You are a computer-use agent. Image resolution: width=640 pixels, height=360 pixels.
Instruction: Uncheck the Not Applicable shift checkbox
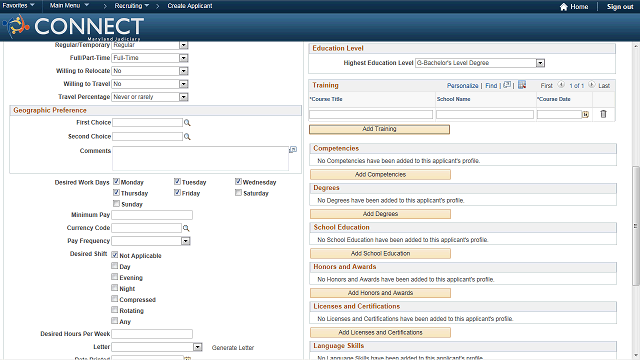click(x=115, y=255)
